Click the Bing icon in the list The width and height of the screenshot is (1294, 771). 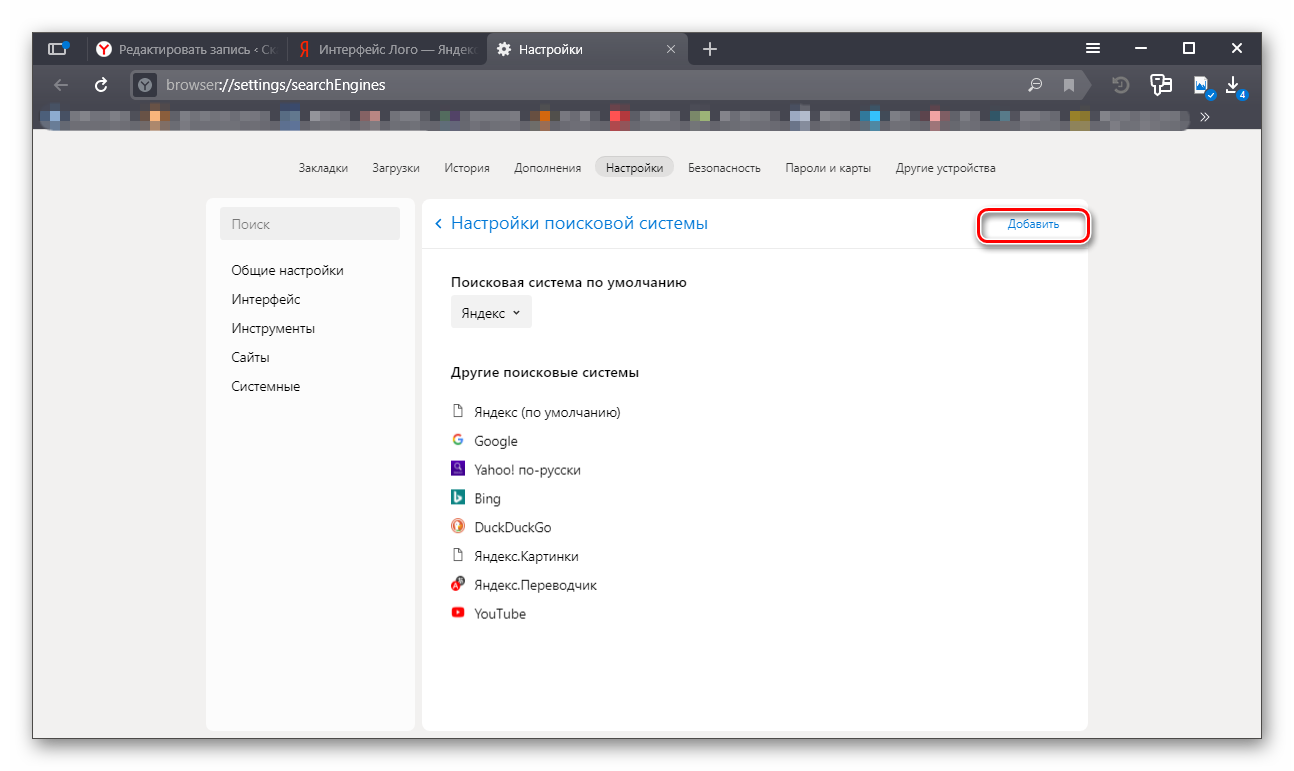[458, 497]
